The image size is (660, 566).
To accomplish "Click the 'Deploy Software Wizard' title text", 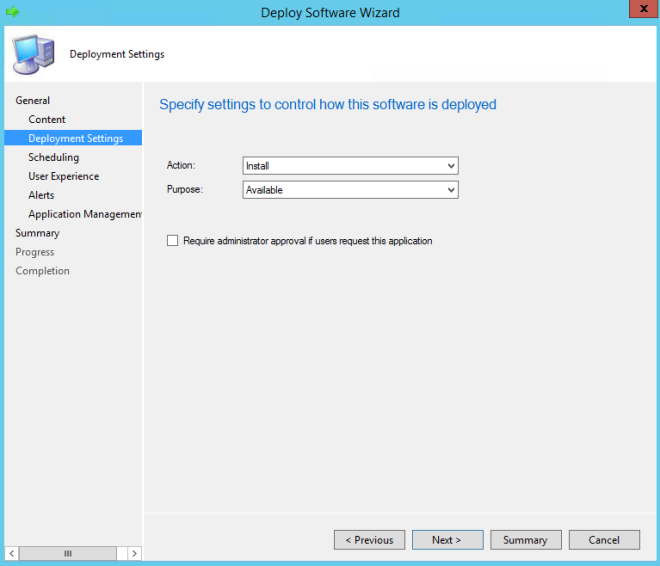I will [330, 13].
